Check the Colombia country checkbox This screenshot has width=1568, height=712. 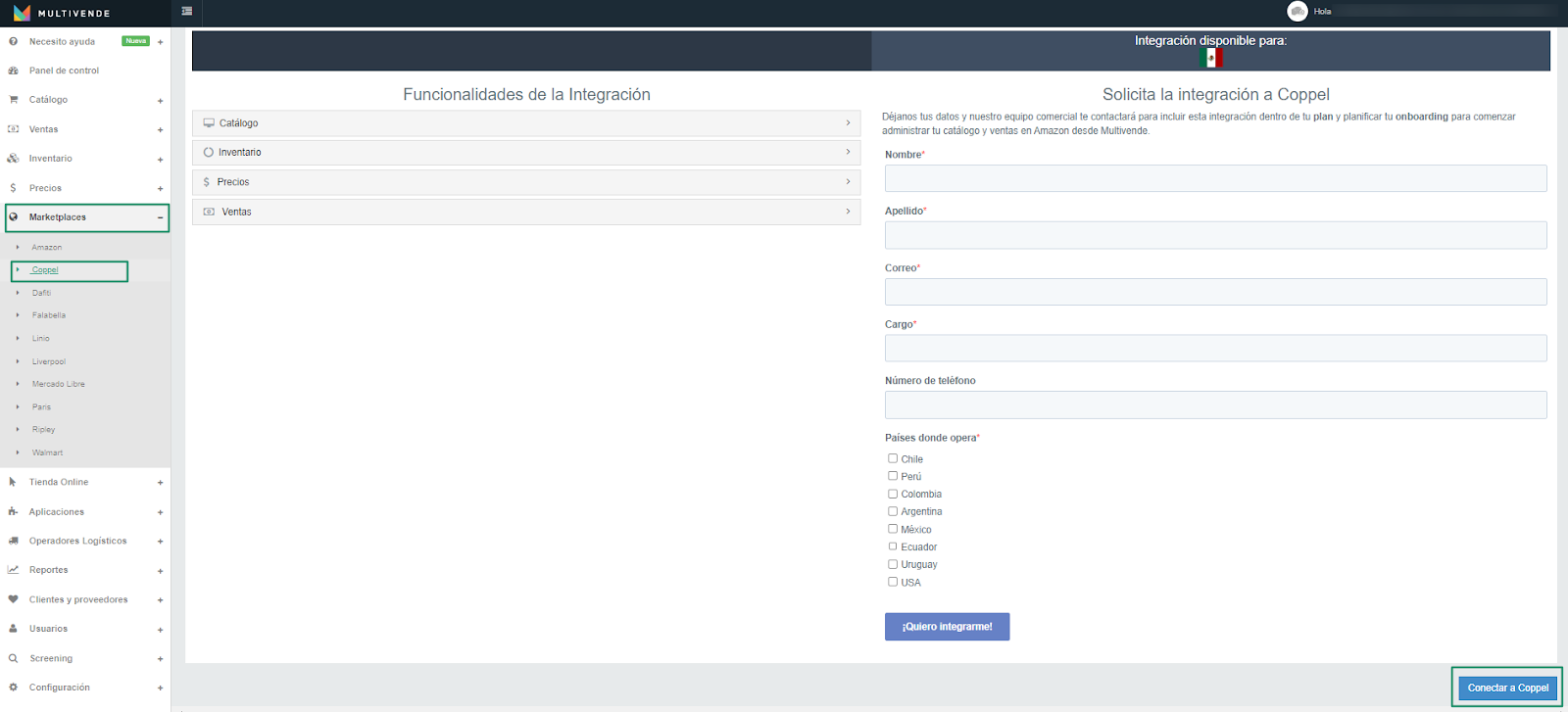pyautogui.click(x=893, y=494)
